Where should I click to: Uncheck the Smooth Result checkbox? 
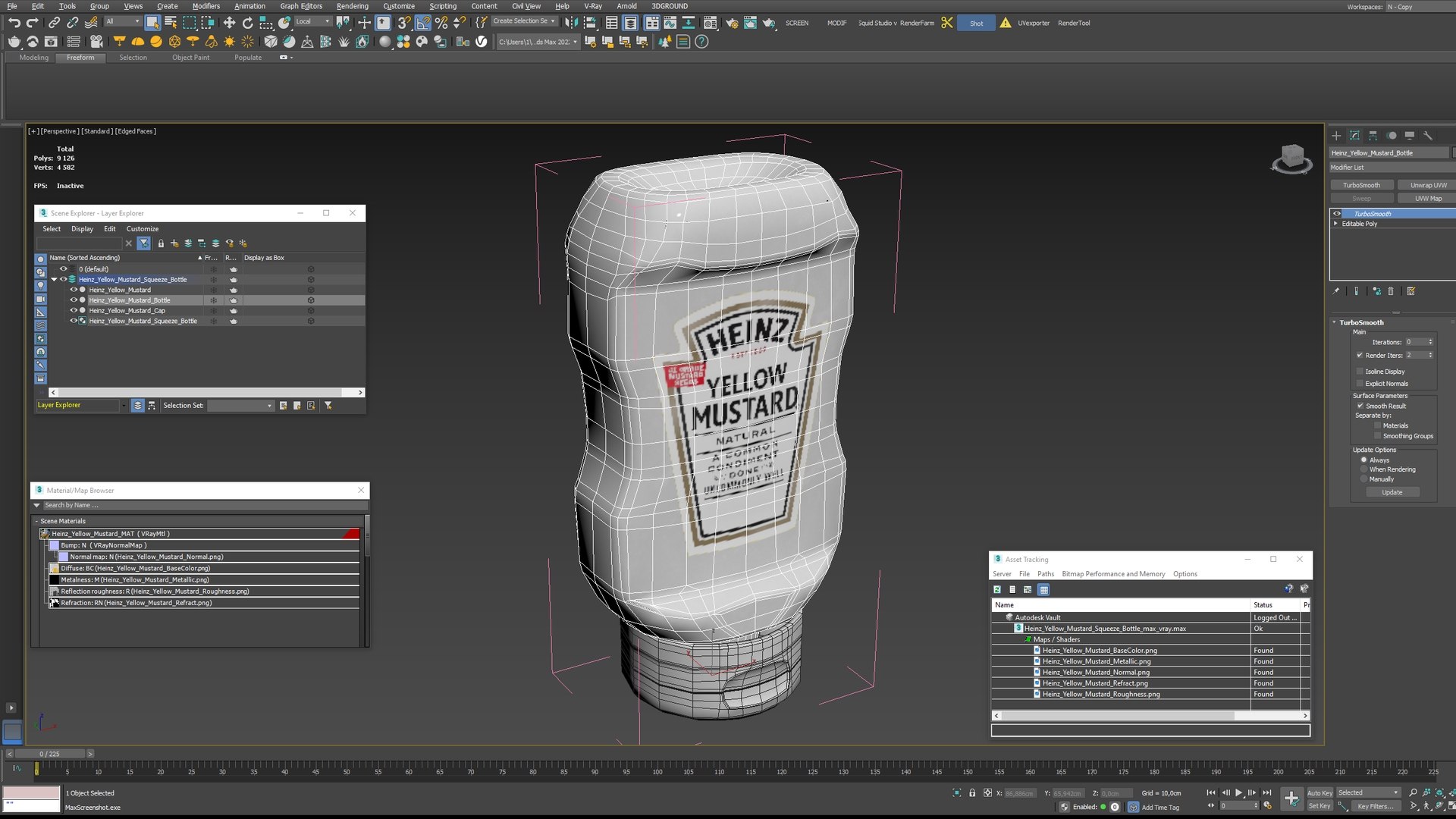[x=1360, y=406]
